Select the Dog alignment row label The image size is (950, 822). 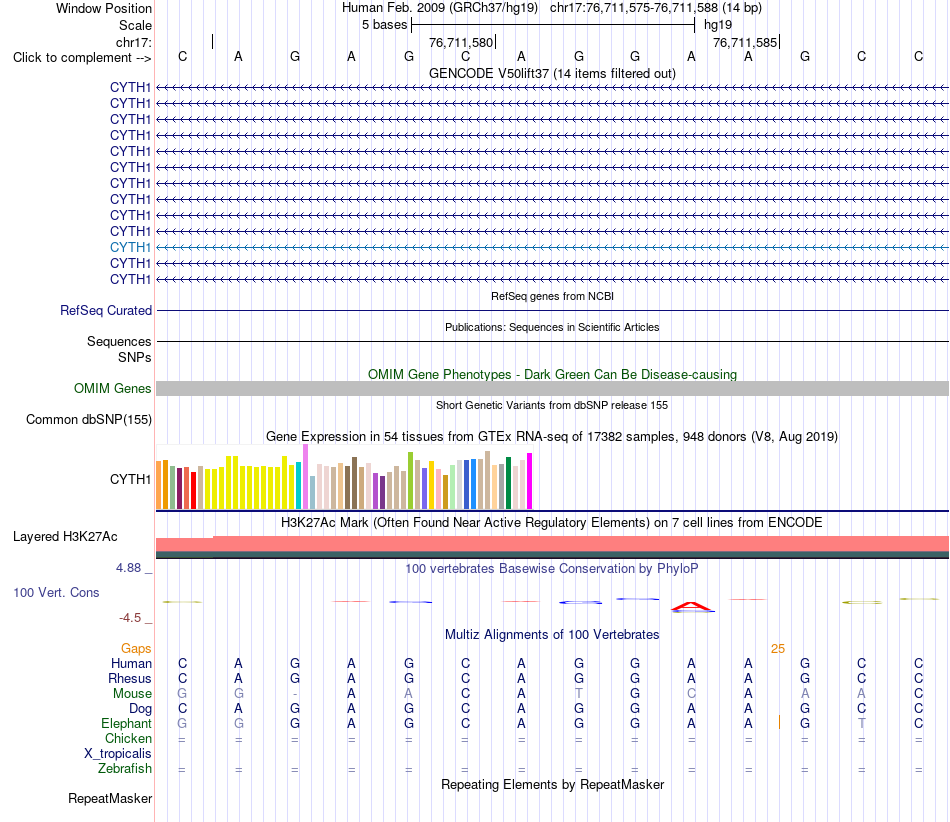(140, 709)
